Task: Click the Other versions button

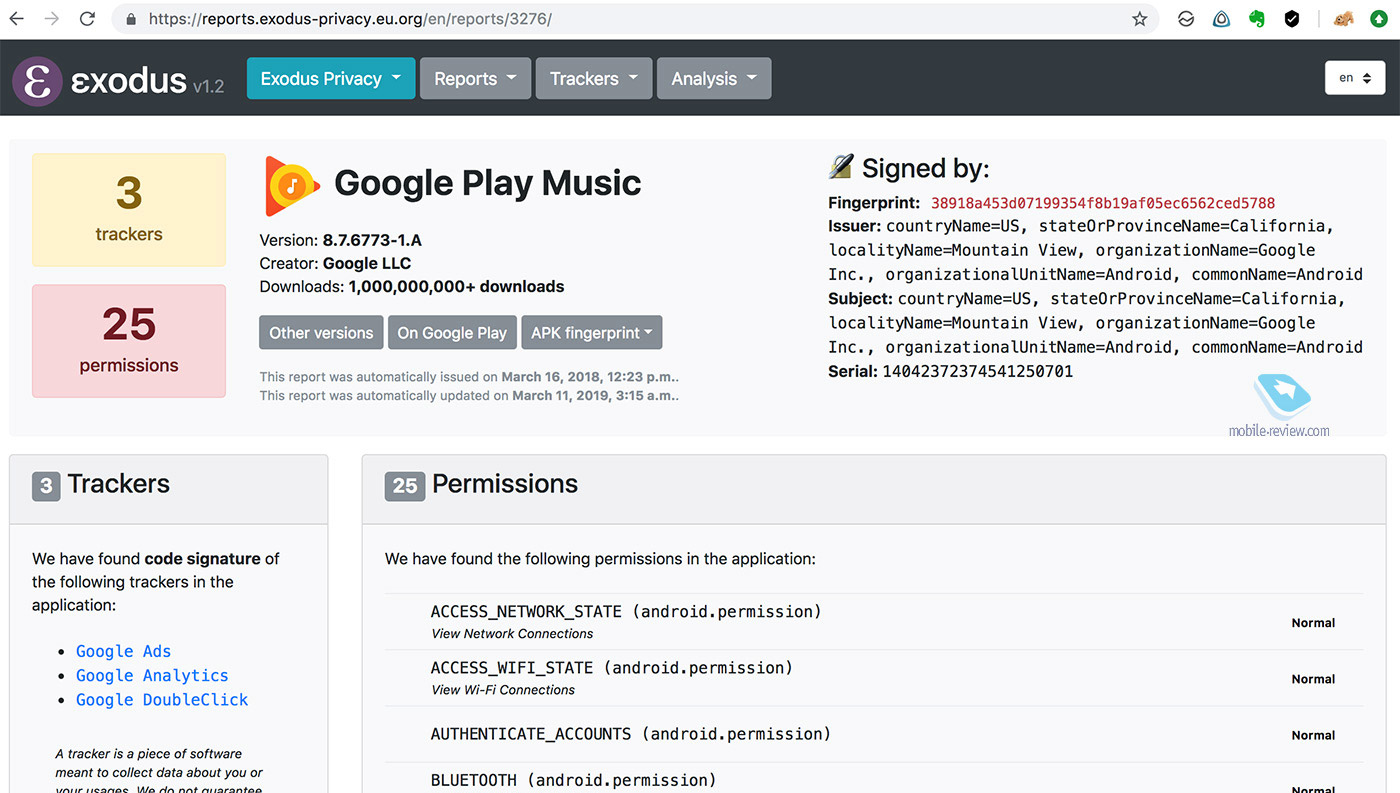Action: point(321,333)
